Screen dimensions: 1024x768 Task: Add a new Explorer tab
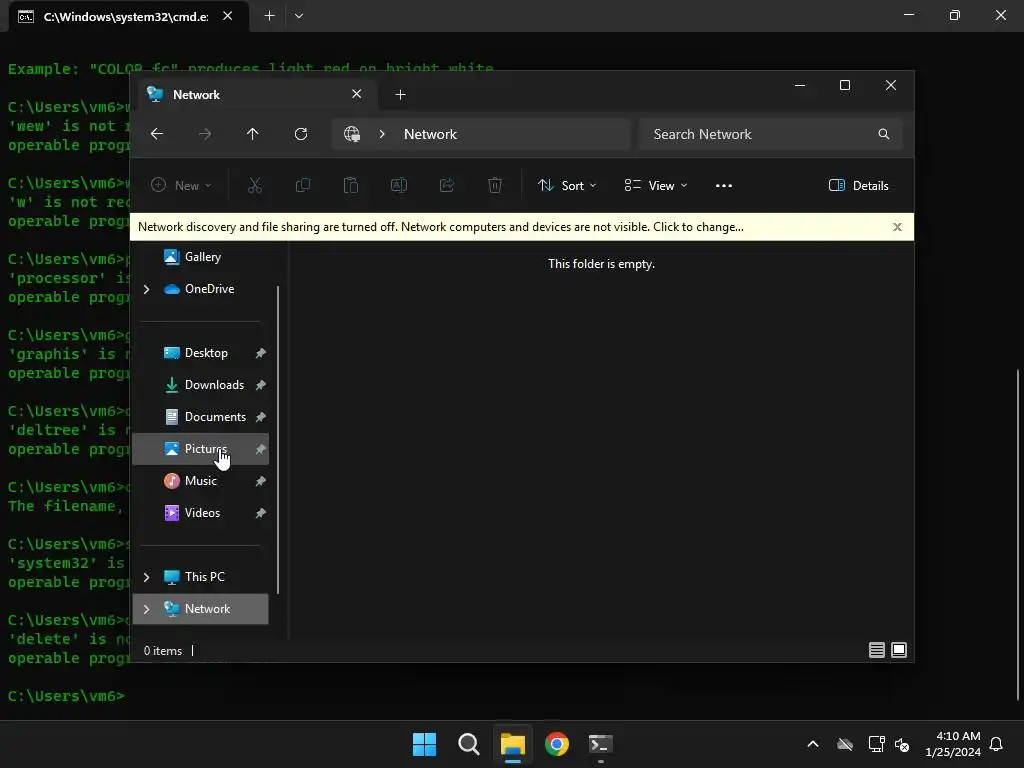pos(400,95)
